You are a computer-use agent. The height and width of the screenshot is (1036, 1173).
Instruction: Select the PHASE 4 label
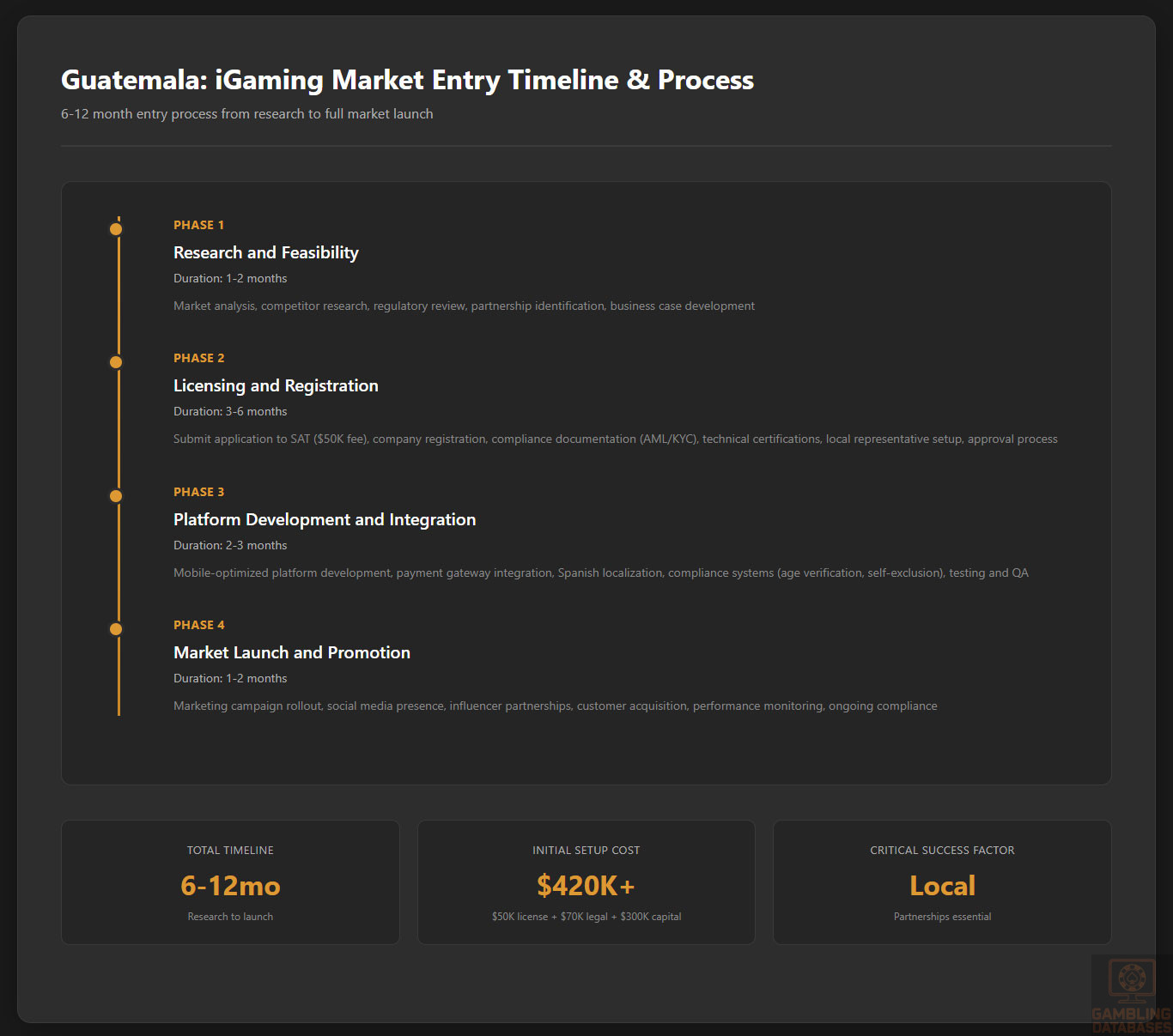pos(198,625)
